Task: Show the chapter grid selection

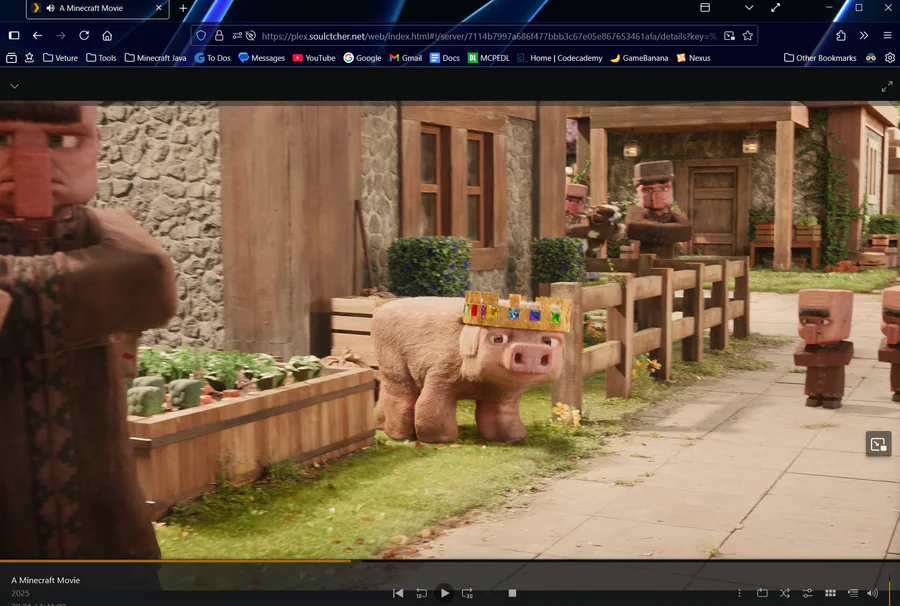Action: point(830,593)
